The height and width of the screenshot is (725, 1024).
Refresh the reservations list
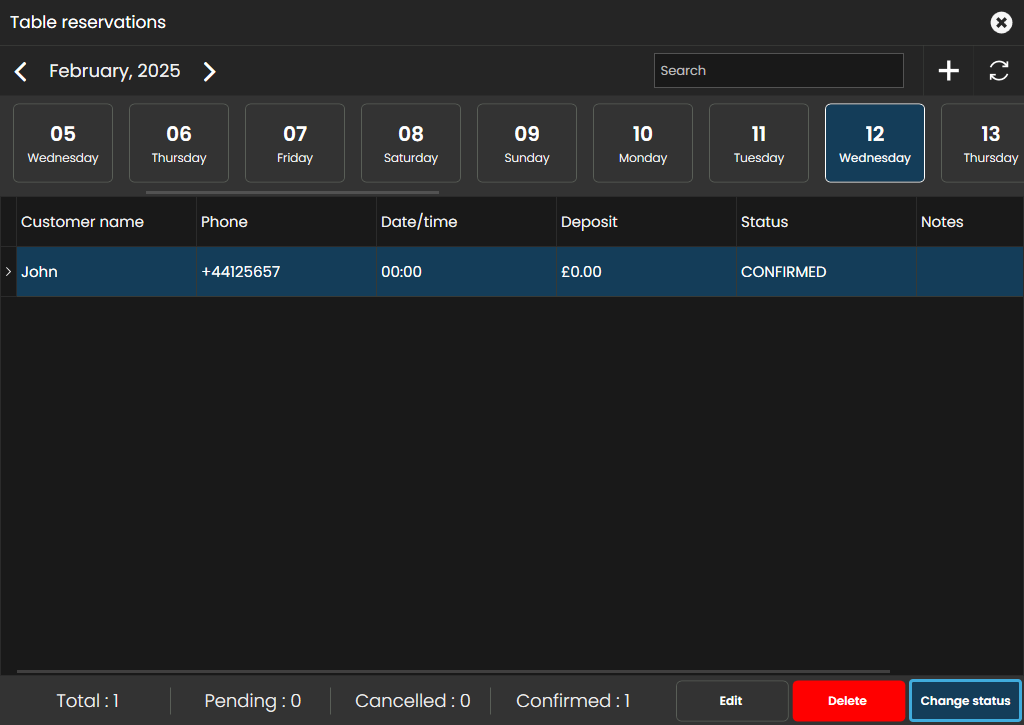pos(998,71)
